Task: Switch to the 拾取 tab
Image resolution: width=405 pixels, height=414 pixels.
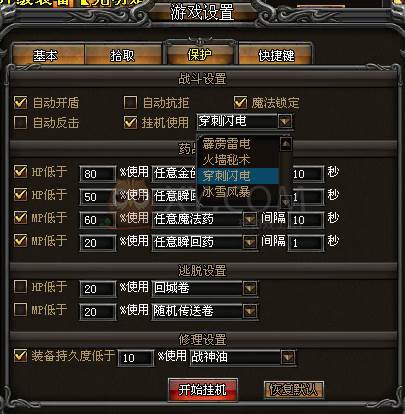Action: tap(122, 55)
